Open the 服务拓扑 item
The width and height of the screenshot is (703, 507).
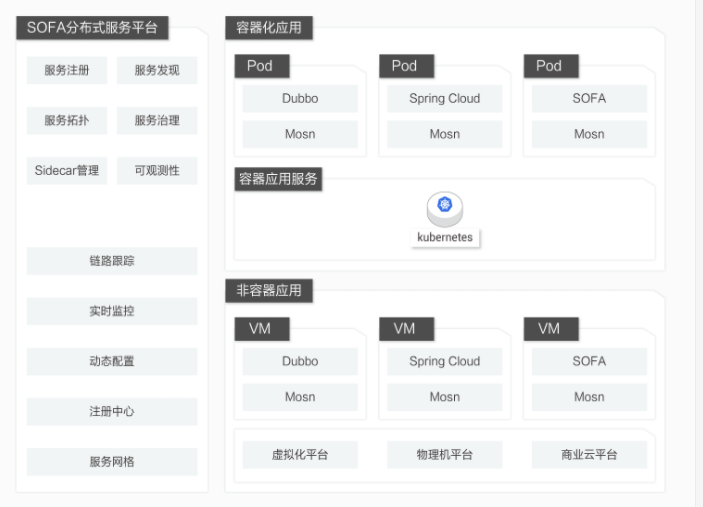pyautogui.click(x=67, y=120)
